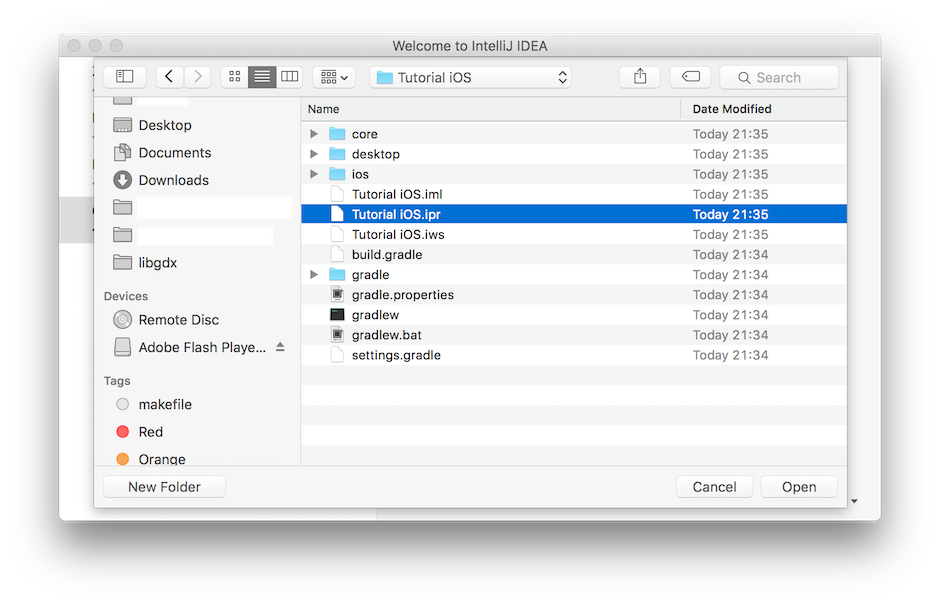Toggle the sidebar visibility button
Screen dimensions: 940x605
[125, 77]
